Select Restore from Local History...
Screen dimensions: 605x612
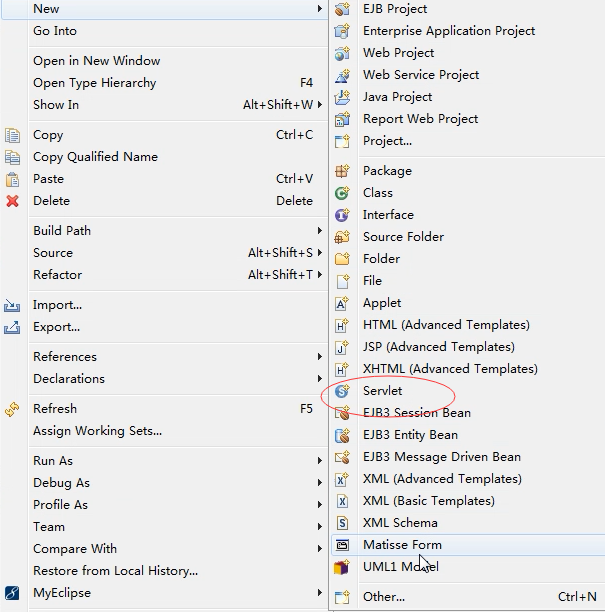click(116, 571)
